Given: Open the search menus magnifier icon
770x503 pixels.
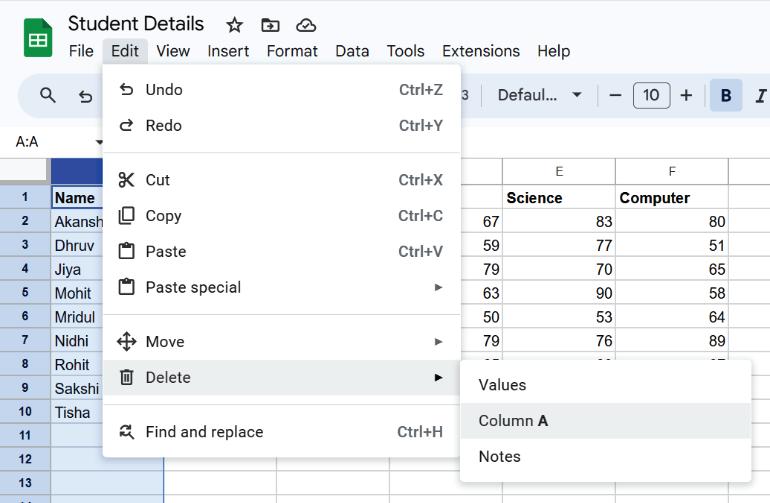Looking at the screenshot, I should pos(48,95).
